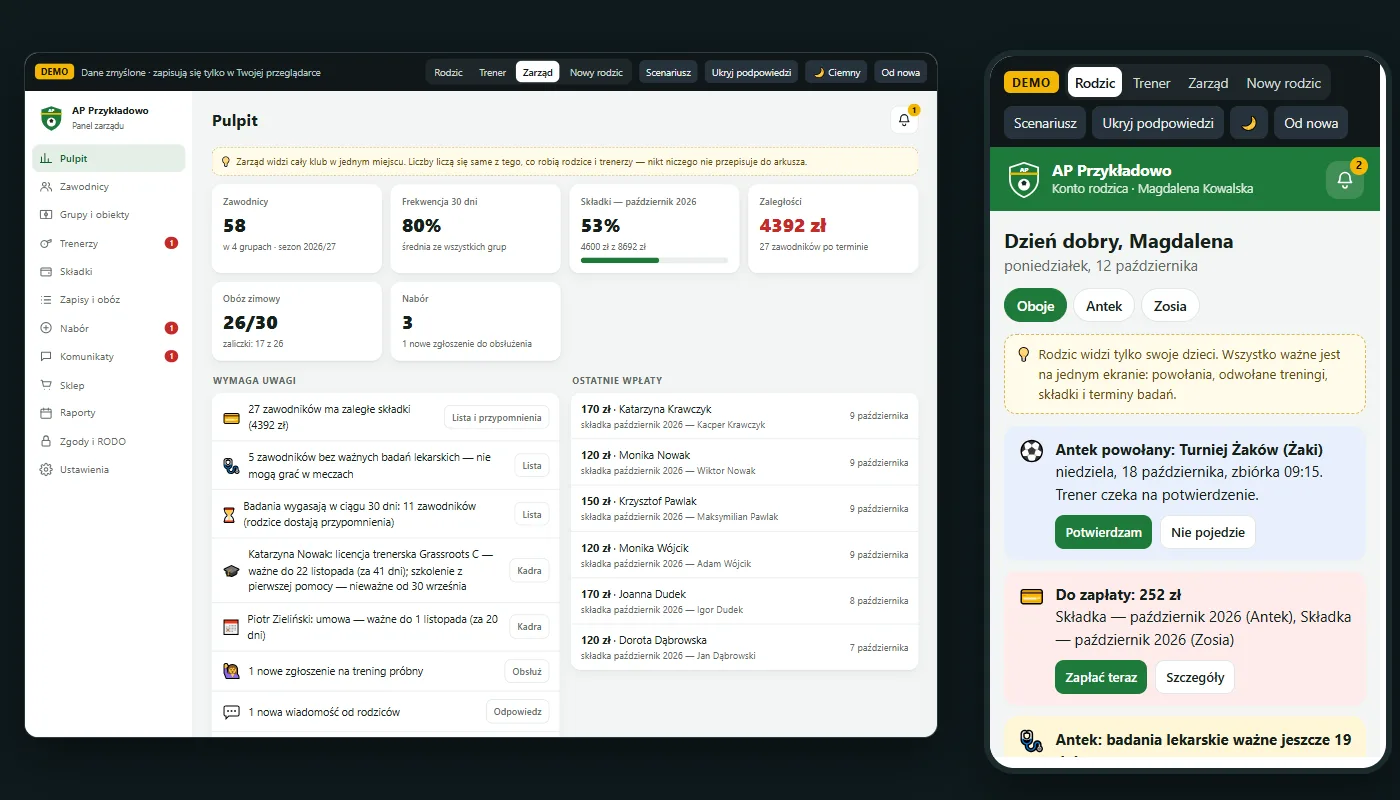
Task: Click AP Przykładowo club crest in desktop sidebar
Action: (x=51, y=118)
